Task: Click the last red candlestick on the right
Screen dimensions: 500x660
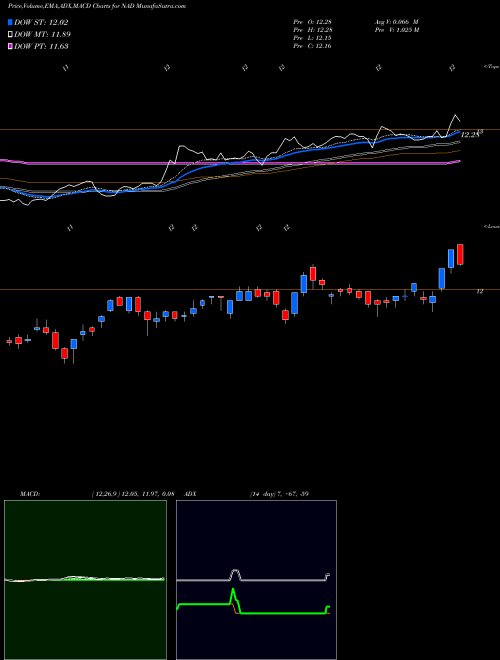Action: (x=460, y=254)
